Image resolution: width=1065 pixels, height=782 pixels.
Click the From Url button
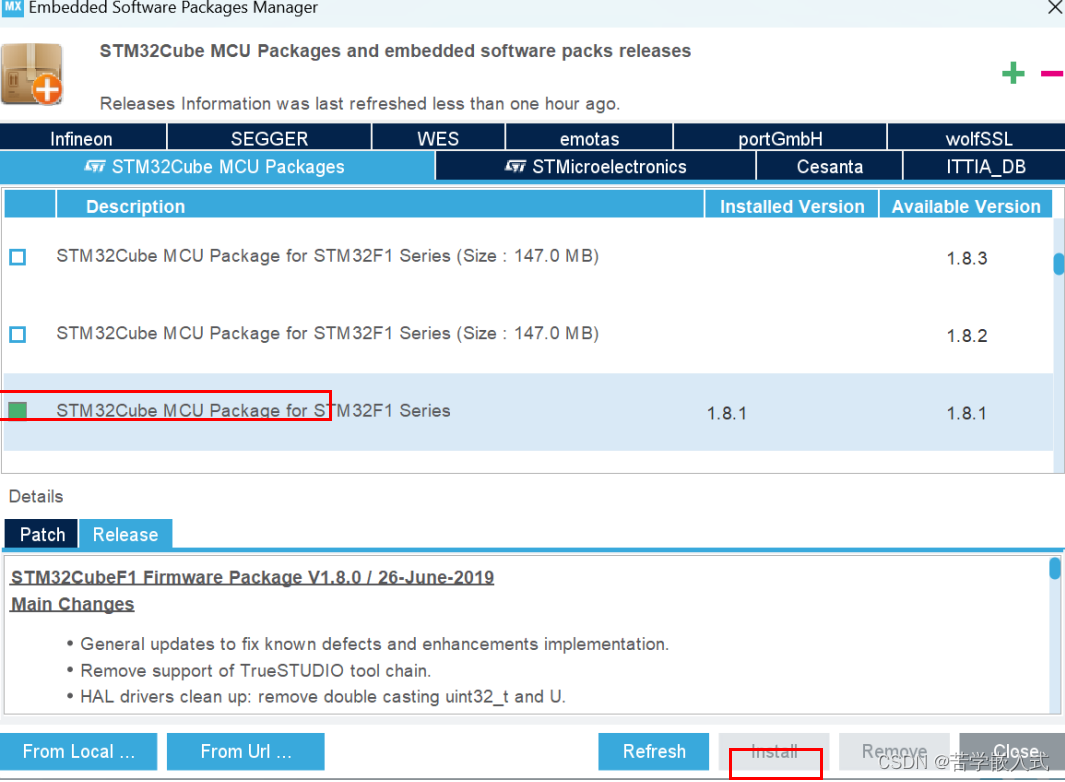245,751
